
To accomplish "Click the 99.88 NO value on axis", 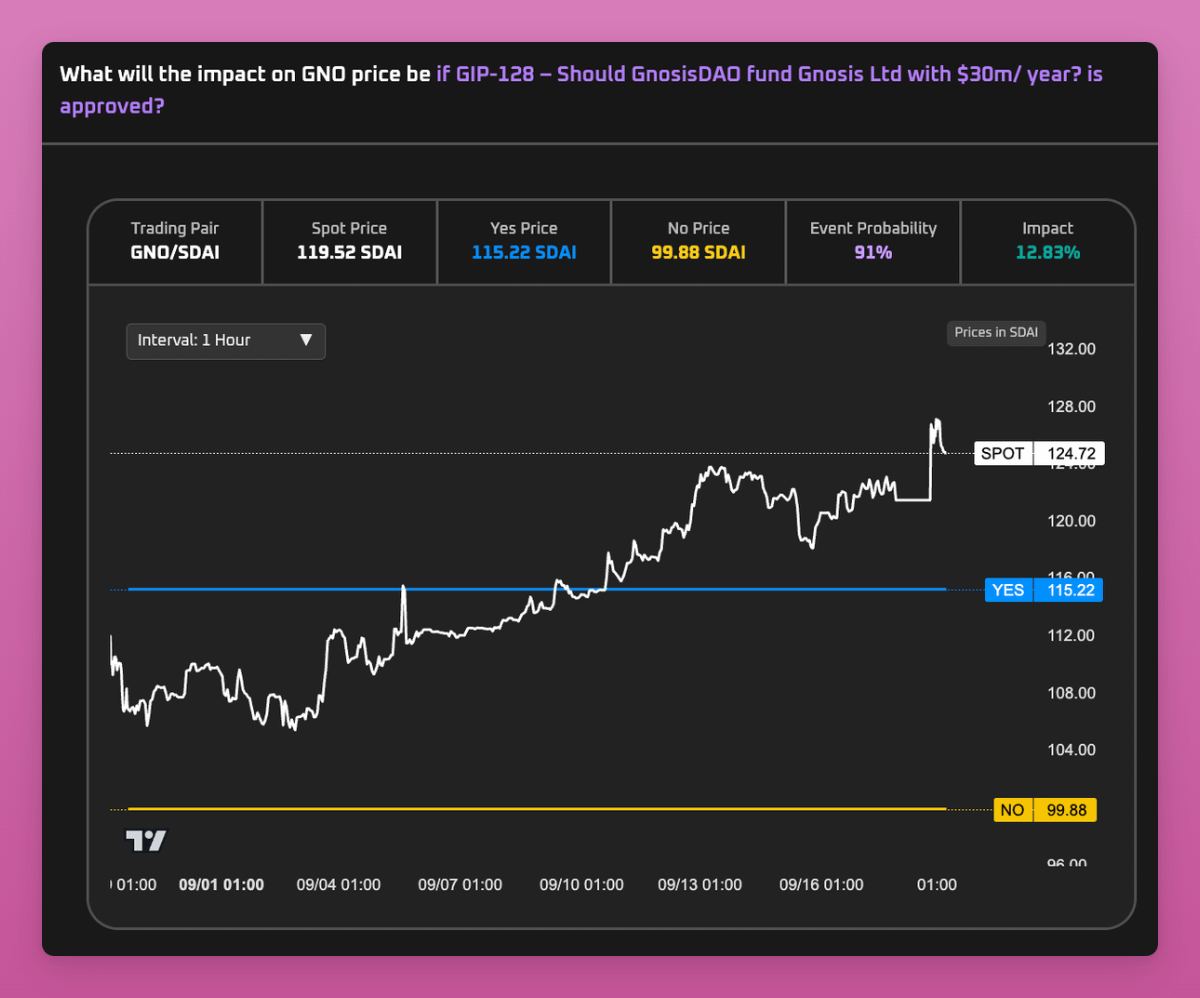I will point(1066,810).
